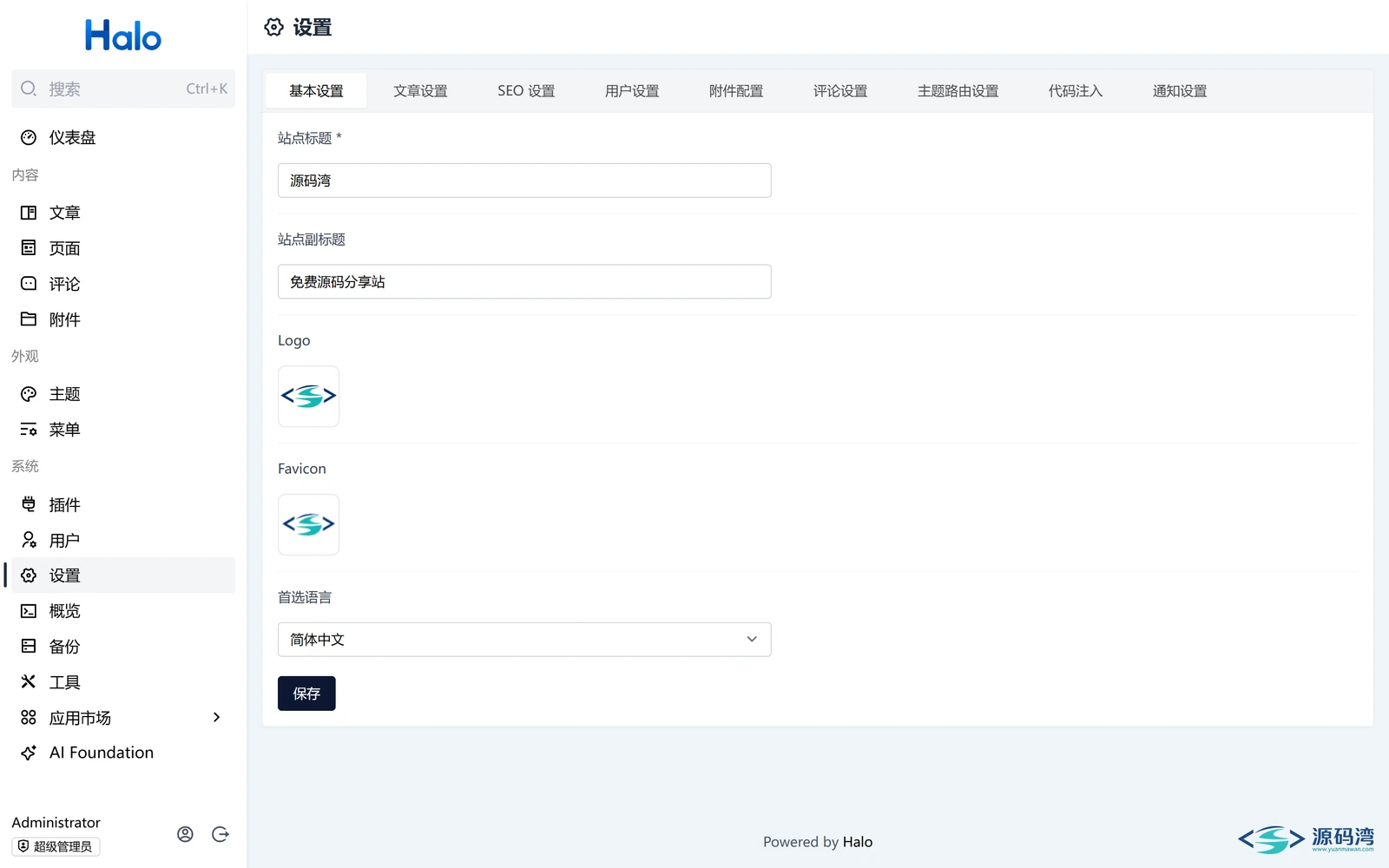The image size is (1389, 868).
Task: Go to the 通知设置 tab
Action: (x=1180, y=91)
